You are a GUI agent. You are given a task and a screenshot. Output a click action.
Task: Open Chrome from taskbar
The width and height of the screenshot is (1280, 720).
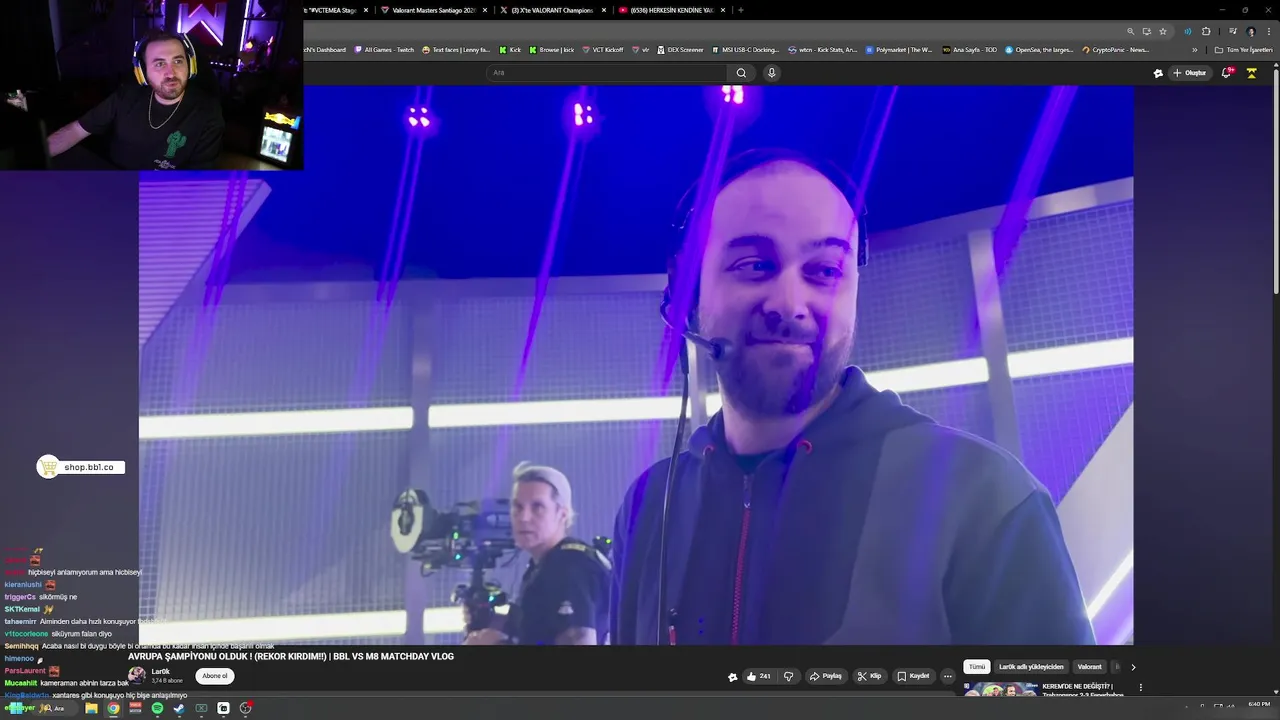(113, 708)
